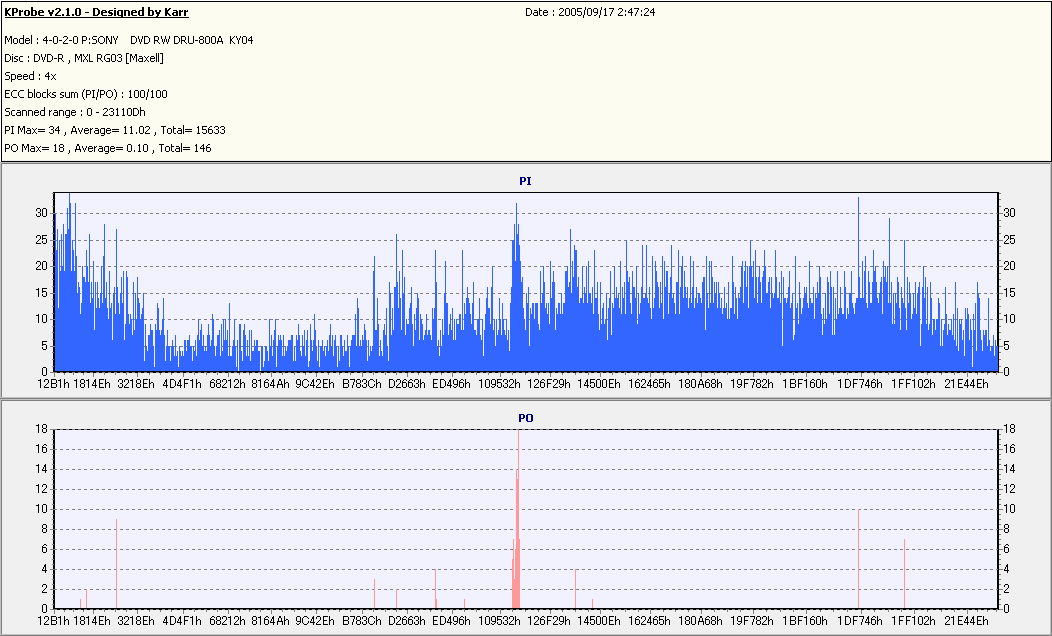This screenshot has width=1052, height=636.
Task: Select the Disc DVD-R MXL RG03 [Maxell] line
Action: tap(84, 58)
